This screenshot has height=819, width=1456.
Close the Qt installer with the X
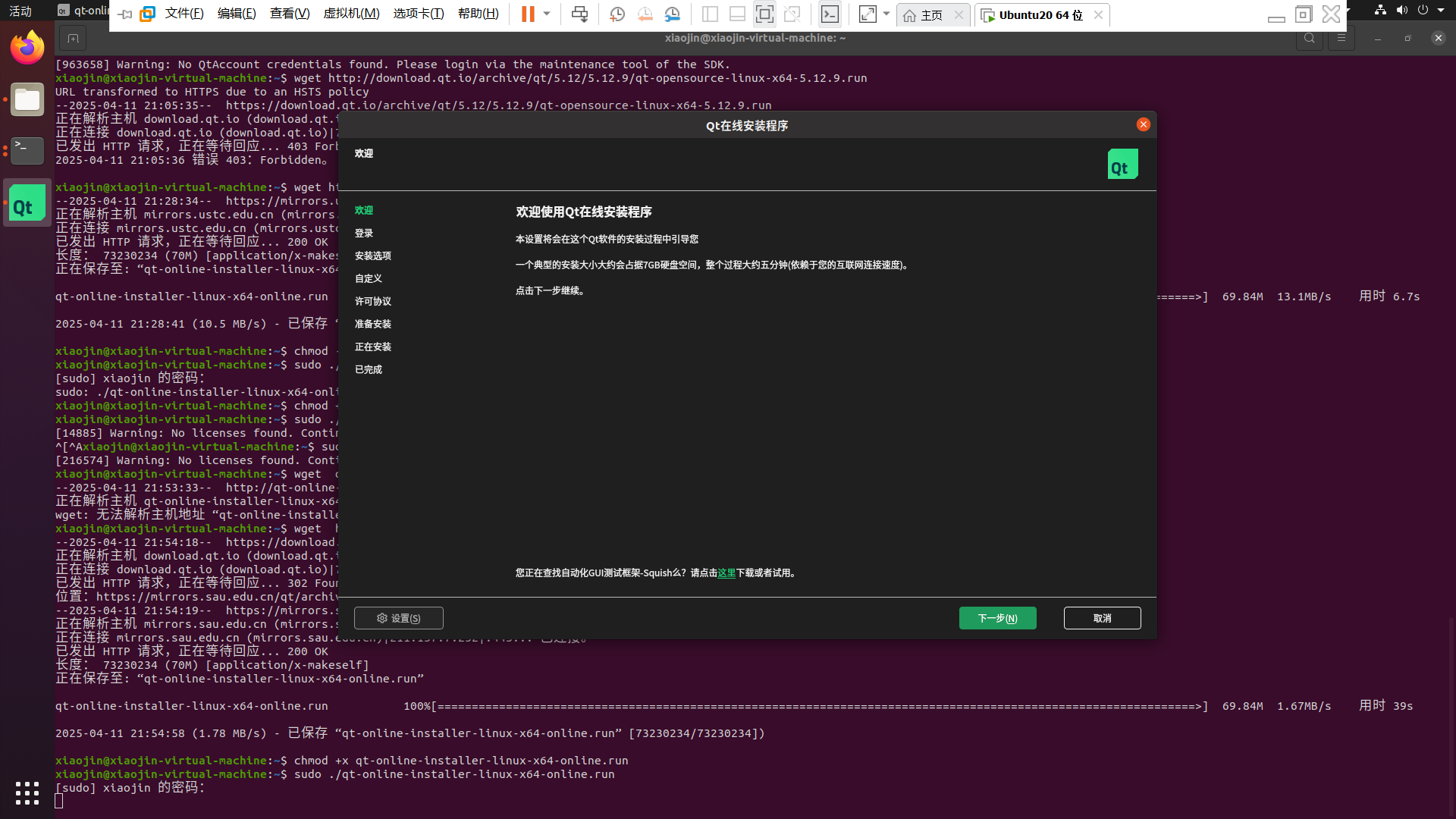(x=1143, y=124)
